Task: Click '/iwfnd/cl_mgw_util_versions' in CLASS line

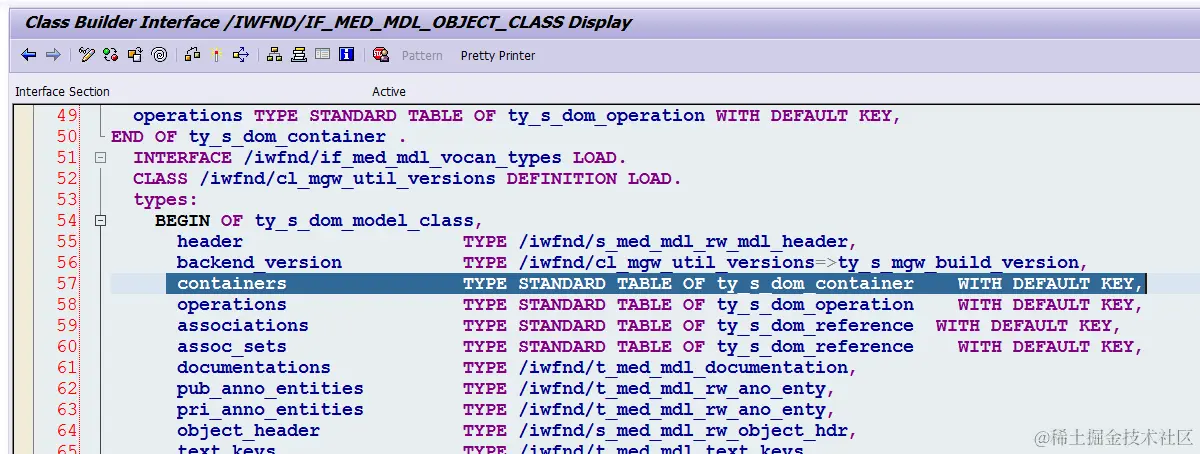Action: tap(347, 178)
